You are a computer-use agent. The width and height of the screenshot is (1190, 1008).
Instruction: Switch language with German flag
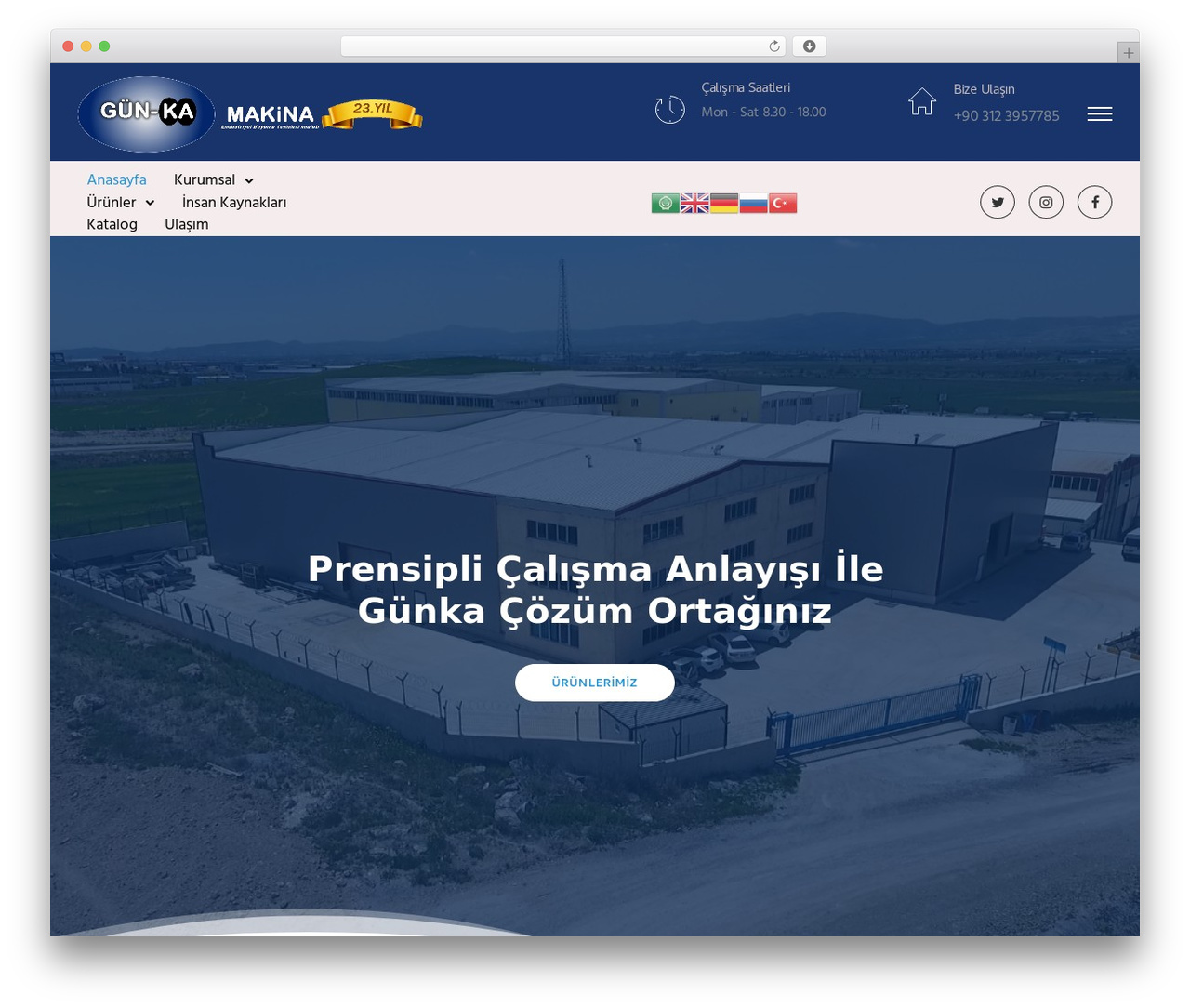pos(724,203)
